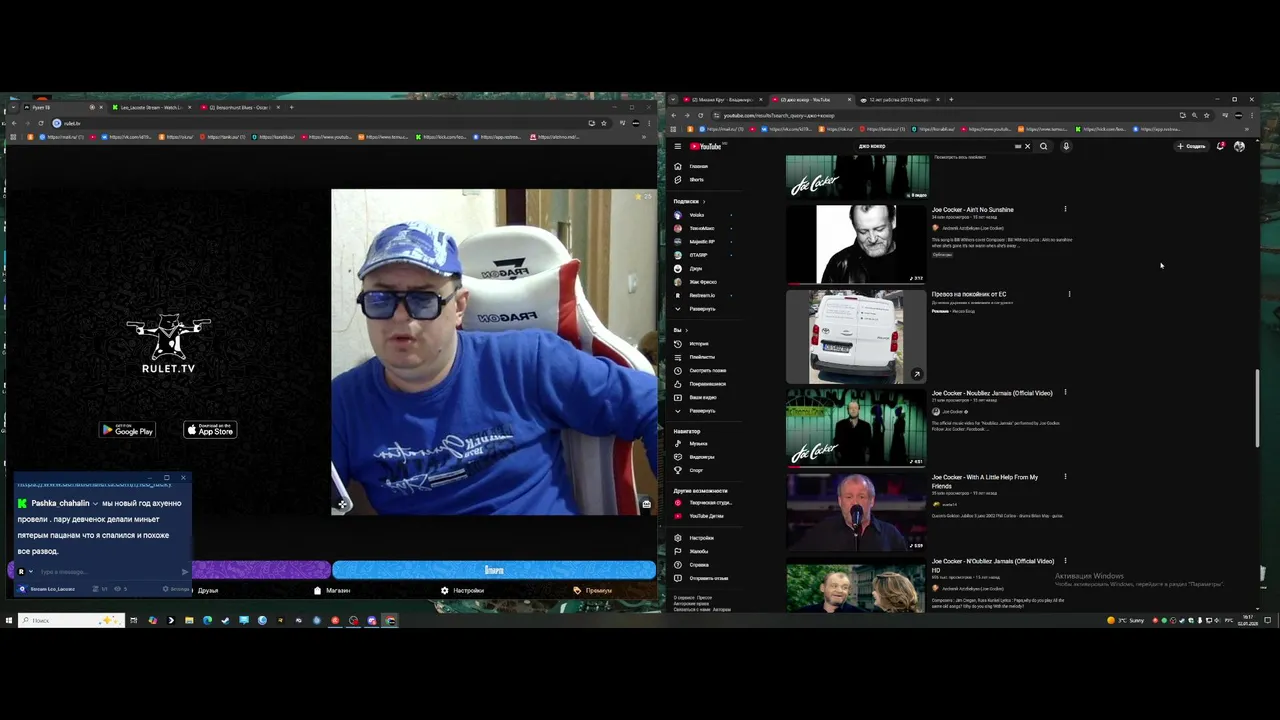This screenshot has height=720, width=1280.
Task: Open a new tab in the YouTube browser window
Action: (x=951, y=100)
